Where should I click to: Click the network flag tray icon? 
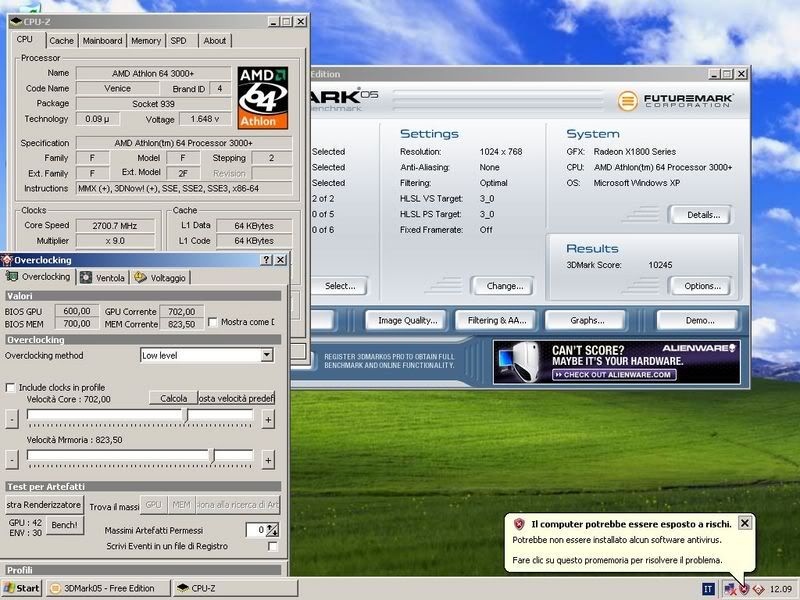click(730, 589)
